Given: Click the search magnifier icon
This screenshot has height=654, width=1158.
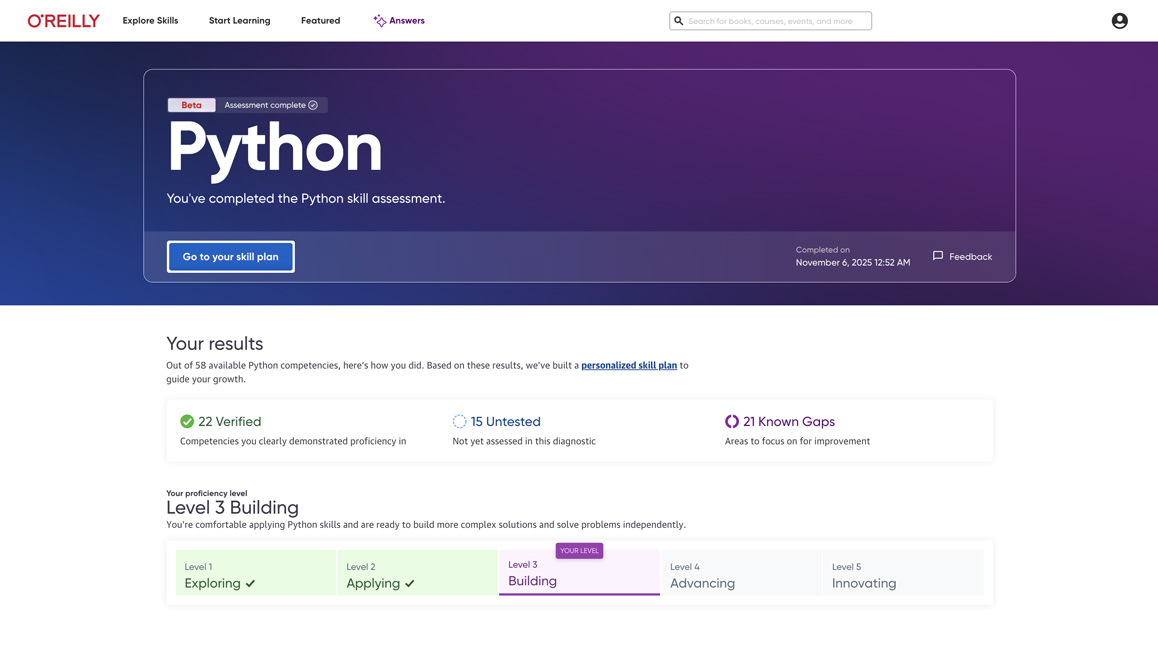Looking at the screenshot, I should [x=679, y=21].
